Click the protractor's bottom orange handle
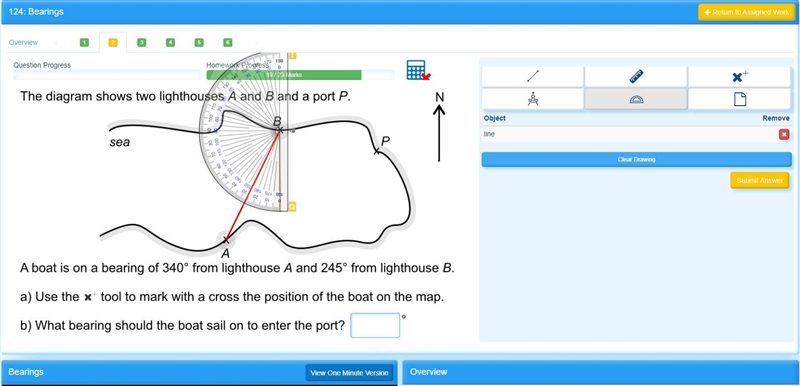The image size is (800, 386). tap(292, 207)
